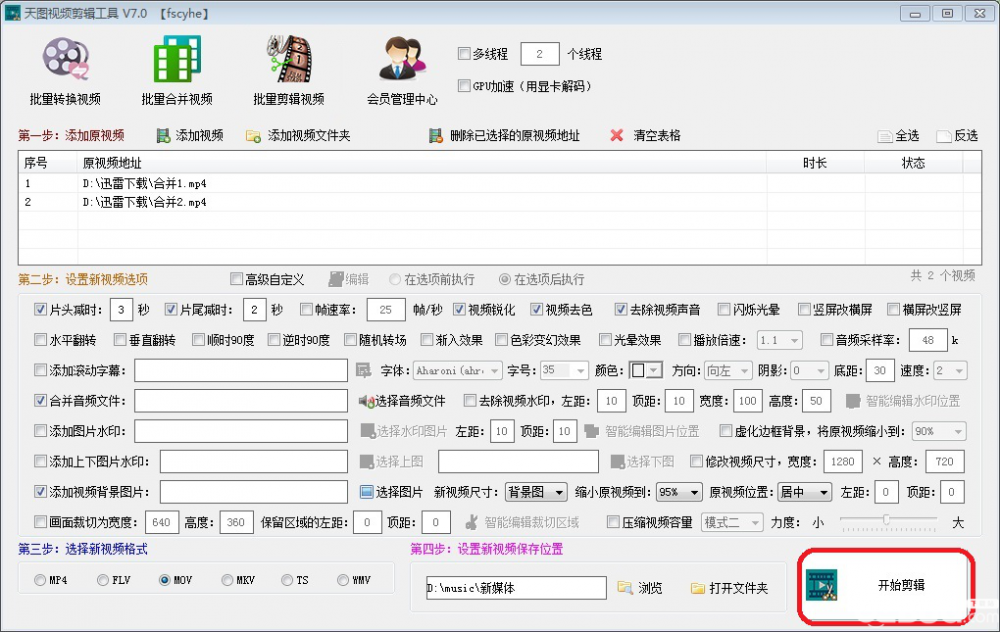Viewport: 1000px width, 632px height.
Task: Select the MKV format radio button
Action: point(227,580)
